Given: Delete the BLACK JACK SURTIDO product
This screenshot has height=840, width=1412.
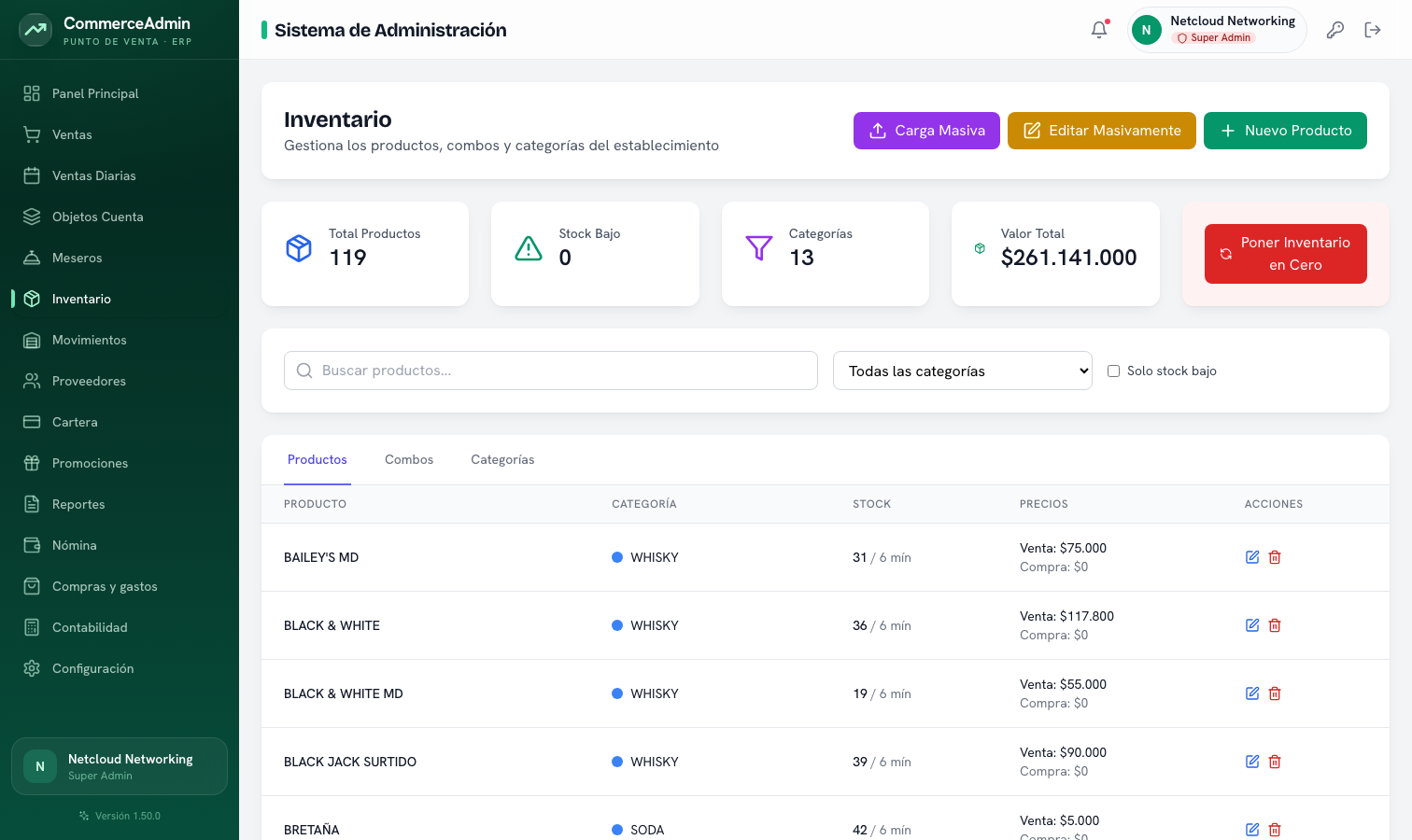Looking at the screenshot, I should click(1275, 762).
